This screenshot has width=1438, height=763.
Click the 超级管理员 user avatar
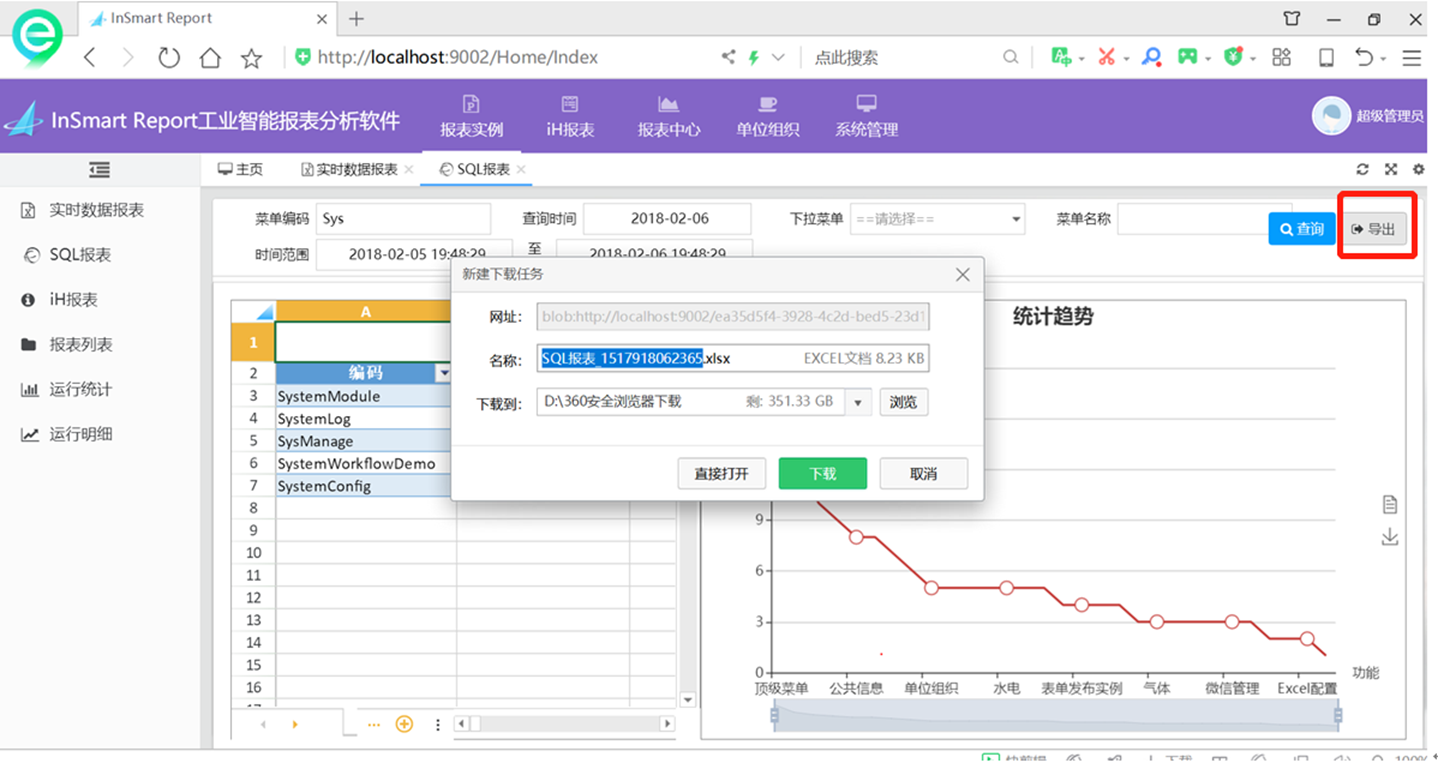(1331, 116)
